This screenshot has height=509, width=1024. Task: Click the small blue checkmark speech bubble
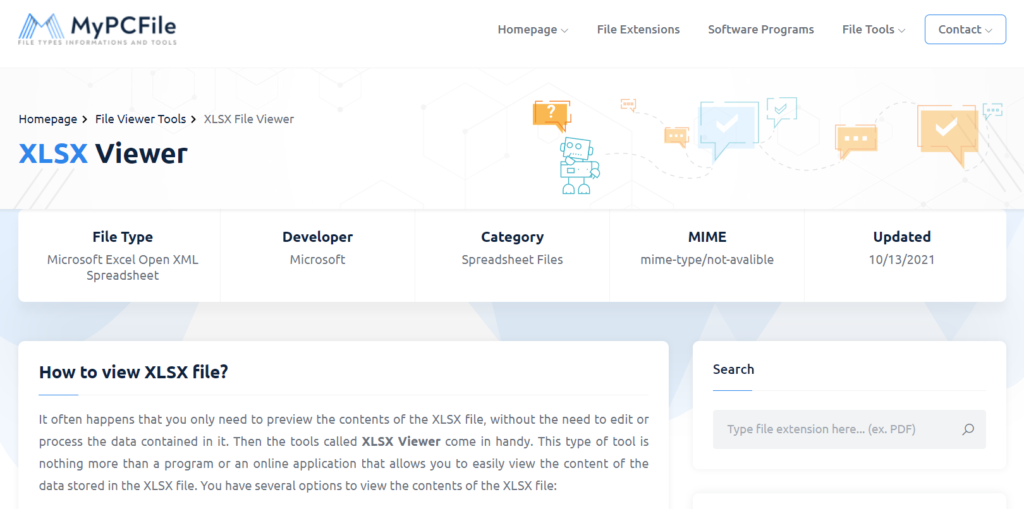point(781,108)
